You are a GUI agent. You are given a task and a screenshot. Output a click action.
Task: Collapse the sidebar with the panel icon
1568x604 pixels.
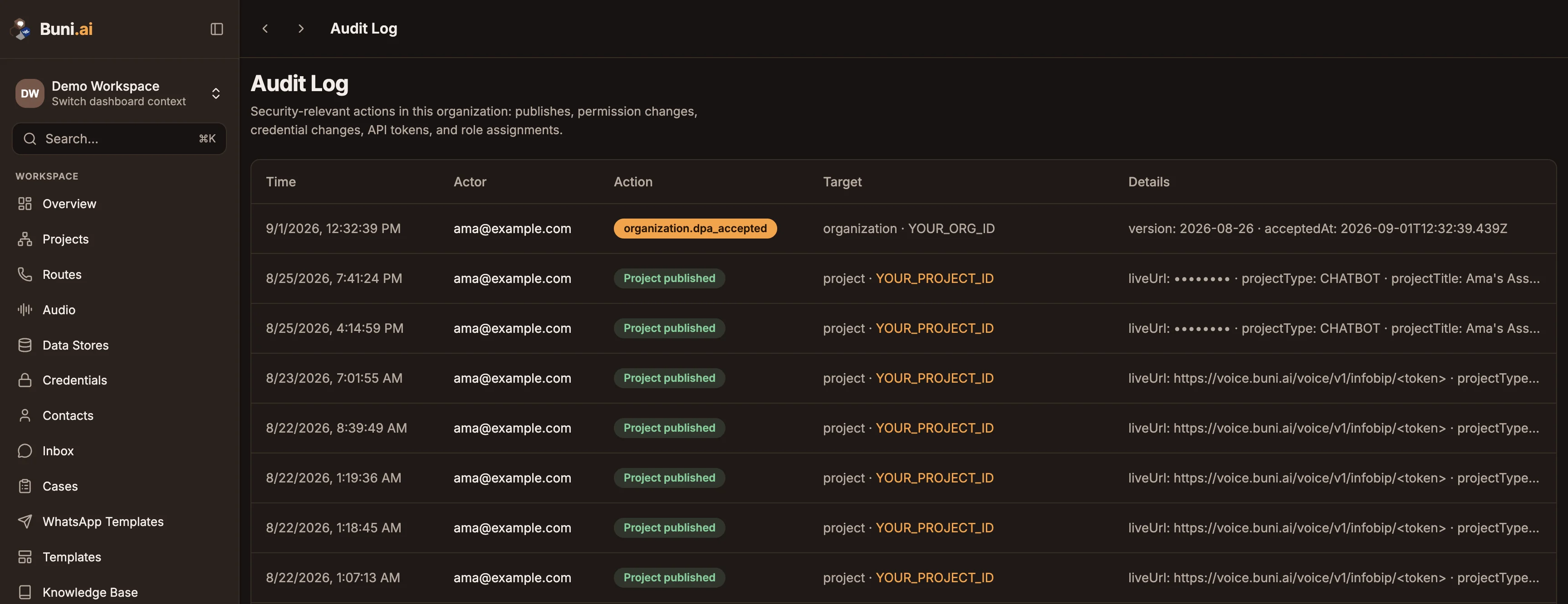(217, 29)
